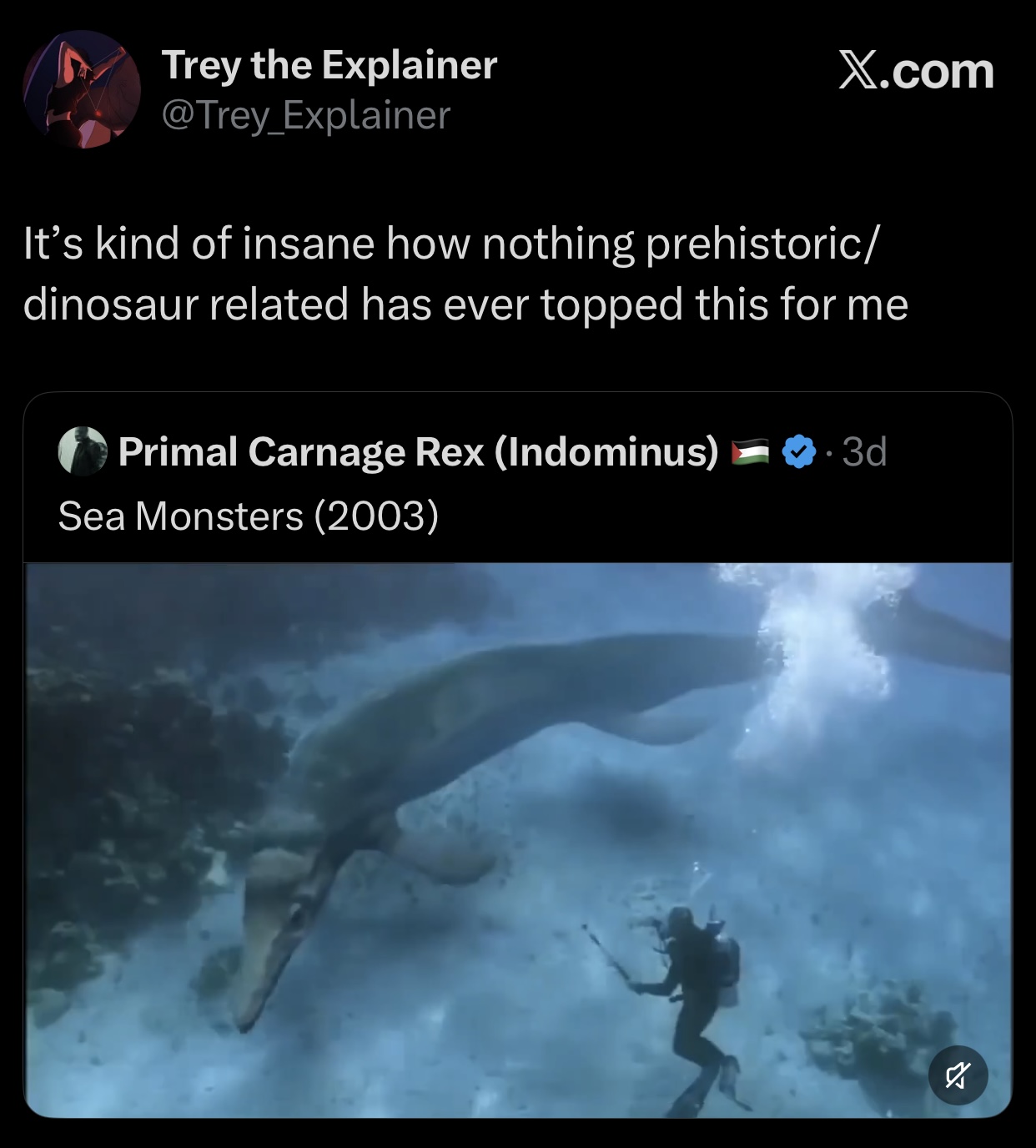Click the Palestinian flag emoji
The height and width of the screenshot is (1148, 1036).
pyautogui.click(x=749, y=452)
